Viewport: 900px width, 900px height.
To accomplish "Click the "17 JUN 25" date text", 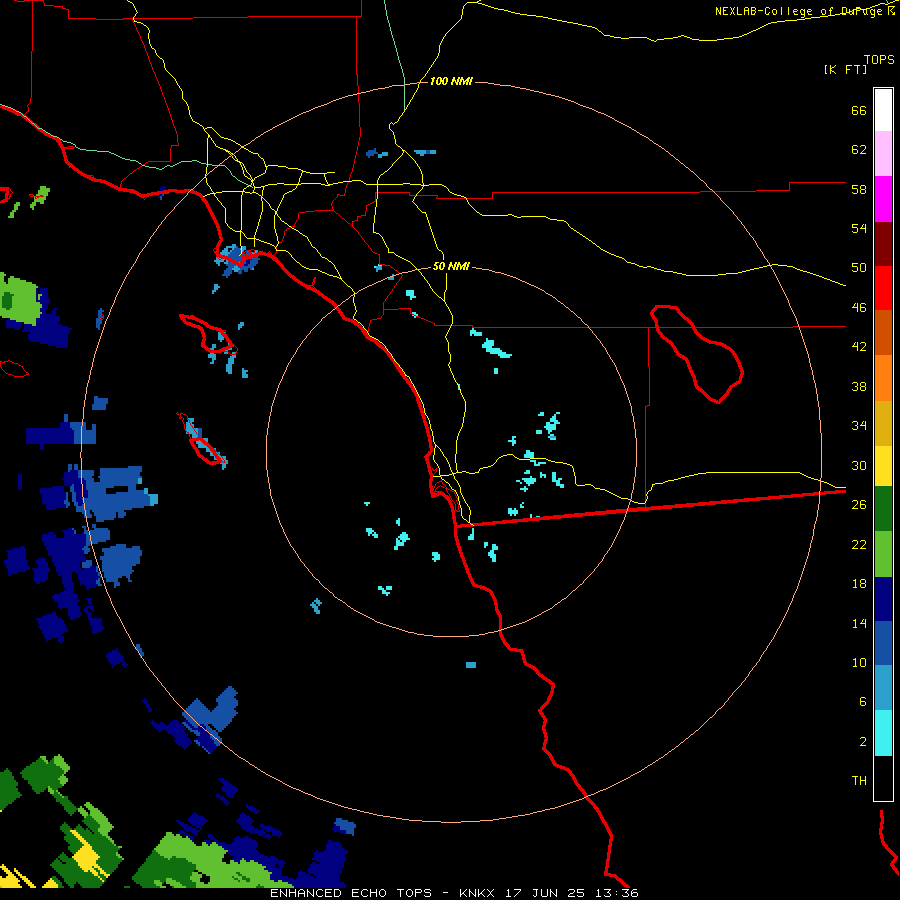I will point(545,893).
